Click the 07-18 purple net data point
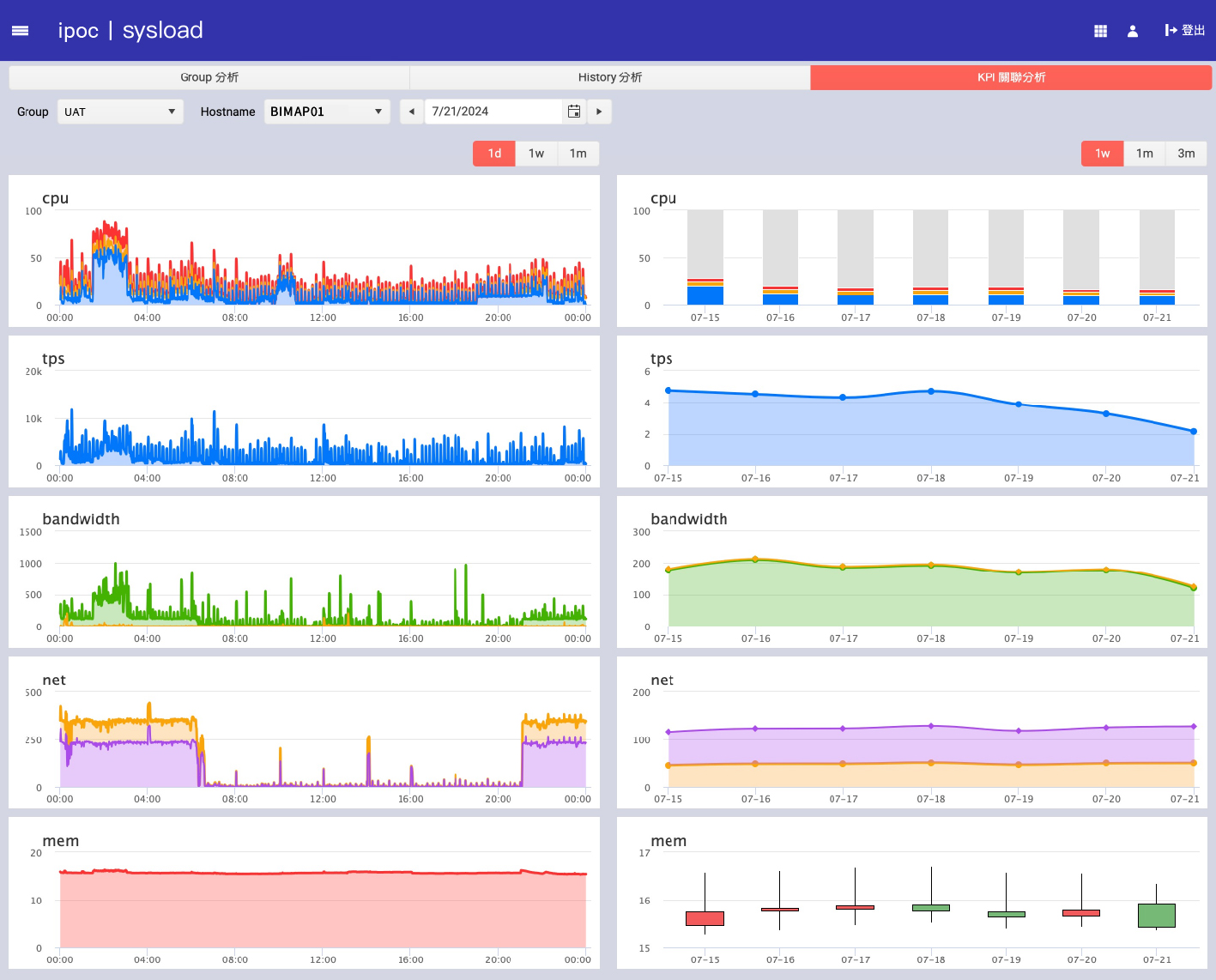Screen dimensions: 1216x980 pyautogui.click(x=931, y=726)
